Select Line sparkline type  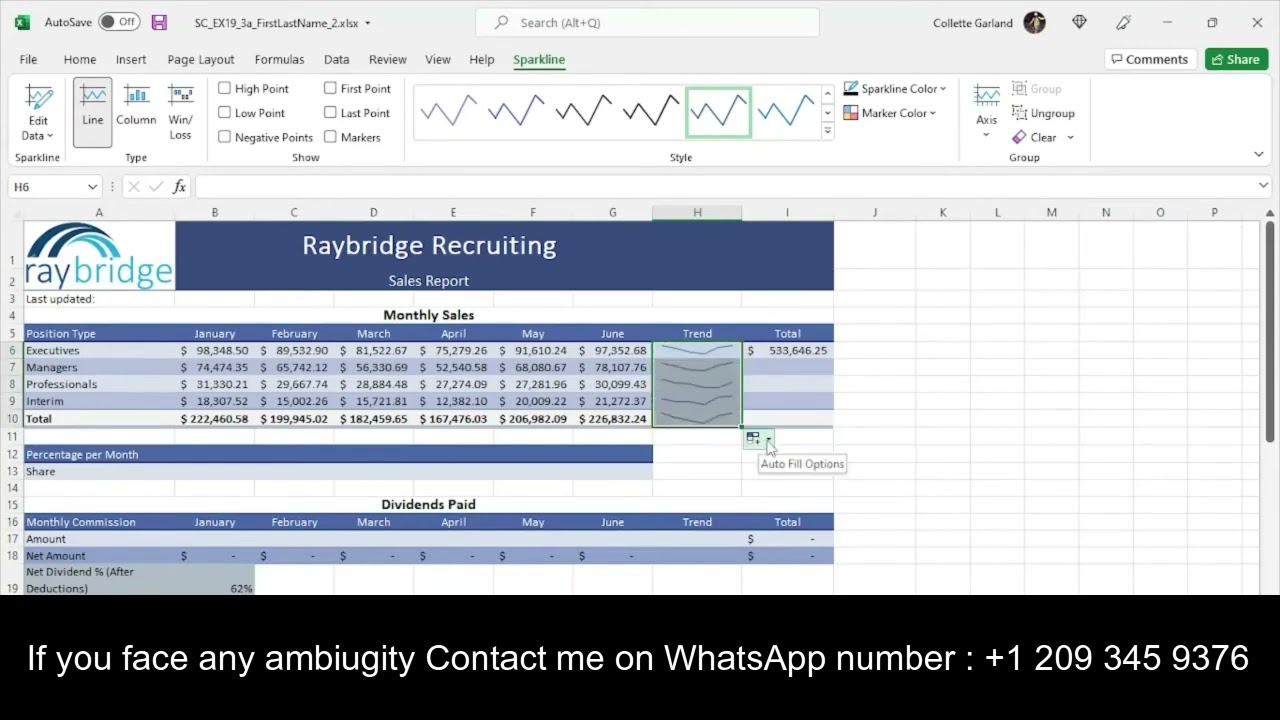(92, 112)
